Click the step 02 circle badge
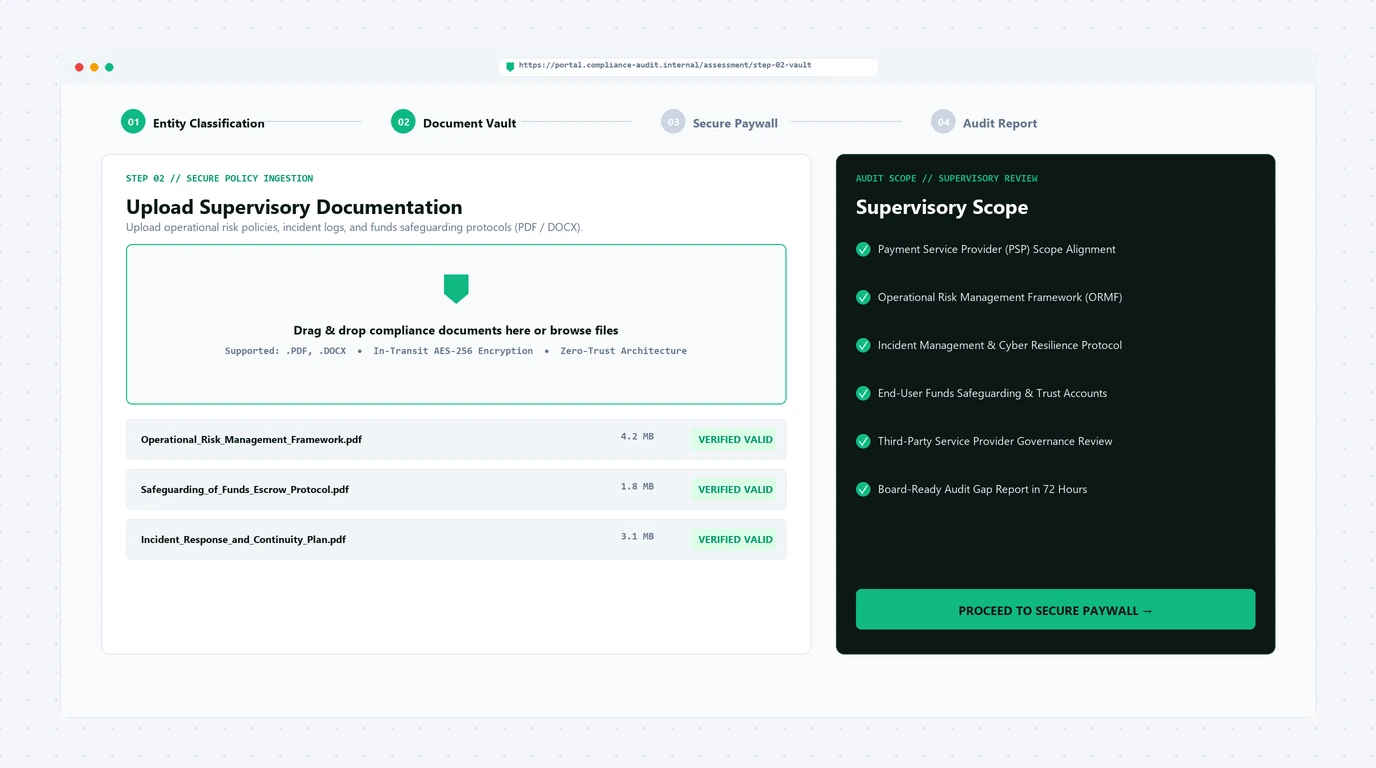The width and height of the screenshot is (1376, 768). tap(403, 122)
